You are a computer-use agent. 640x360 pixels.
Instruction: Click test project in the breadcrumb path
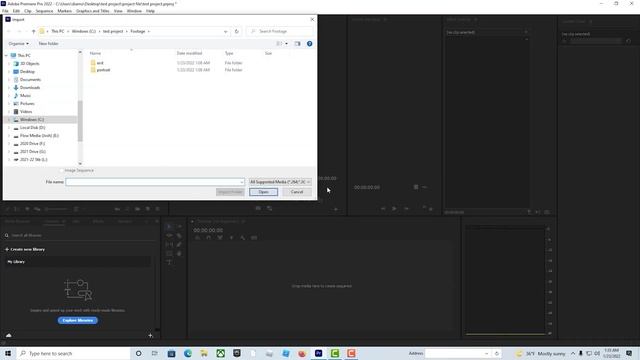113,31
